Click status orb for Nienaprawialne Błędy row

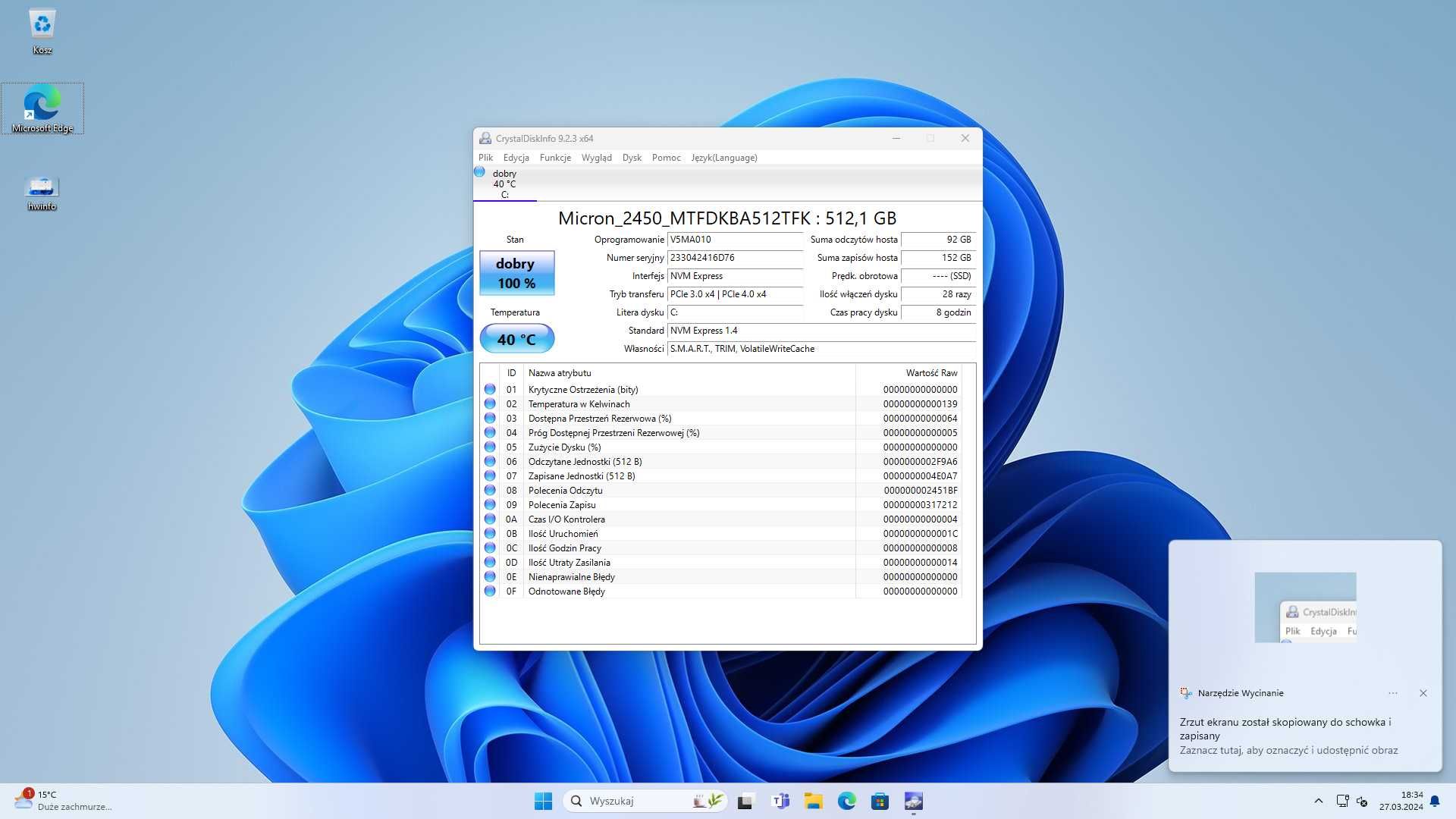tap(490, 576)
